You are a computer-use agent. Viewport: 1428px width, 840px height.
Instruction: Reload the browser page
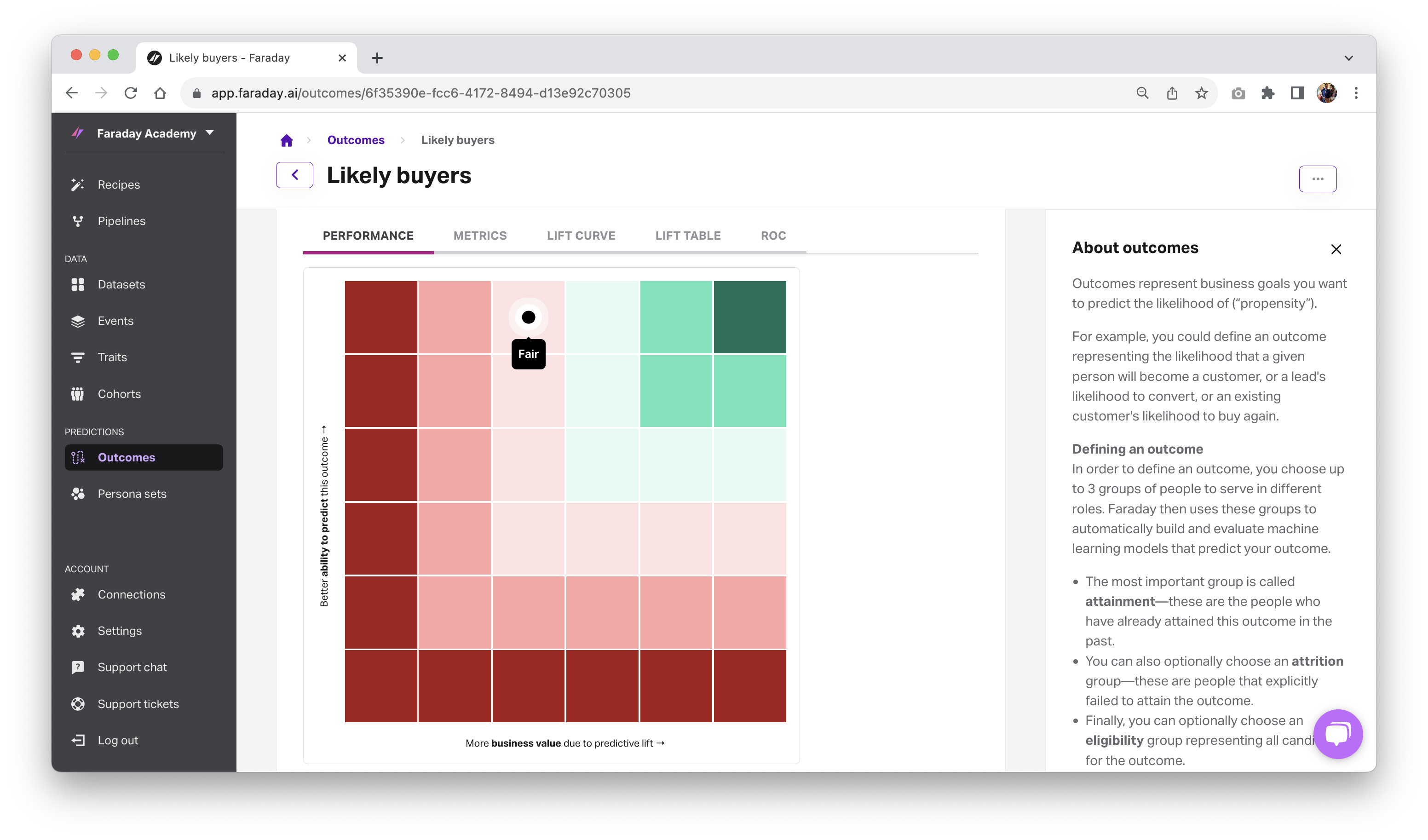(131, 93)
